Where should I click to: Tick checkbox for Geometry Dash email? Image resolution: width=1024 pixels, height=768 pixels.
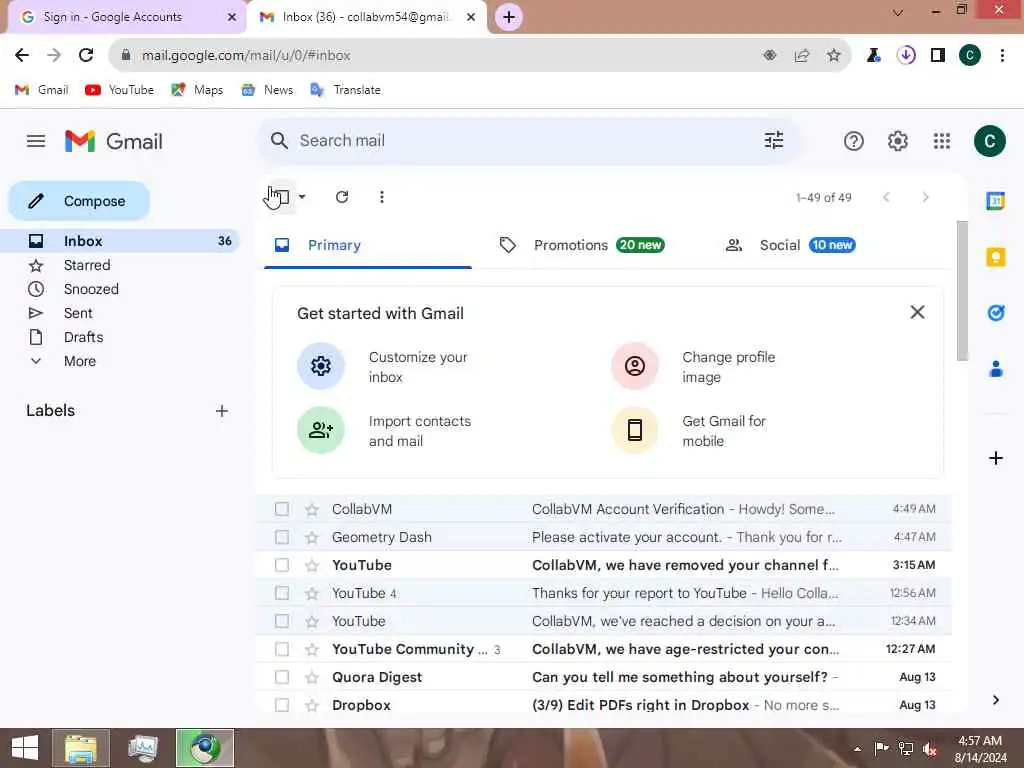tap(281, 537)
